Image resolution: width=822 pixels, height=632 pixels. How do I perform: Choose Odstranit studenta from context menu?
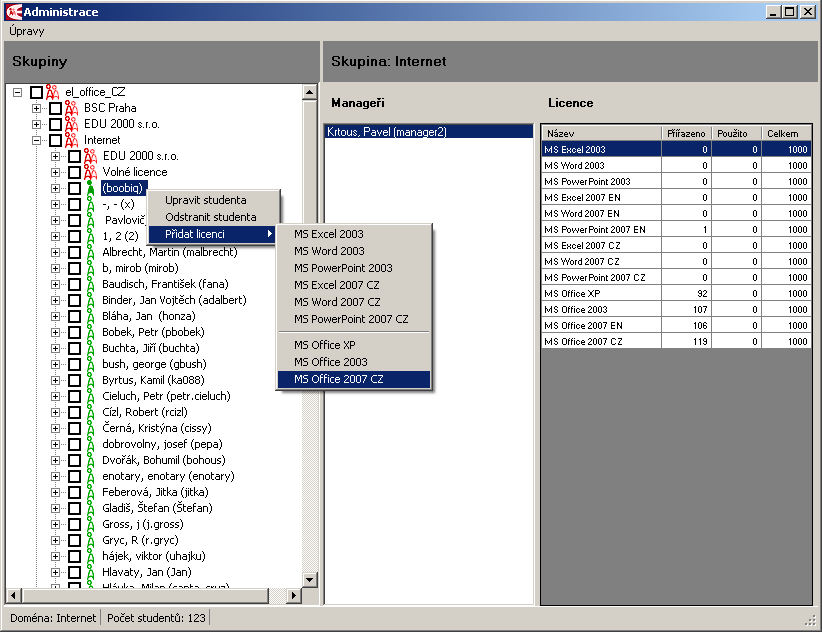(211, 217)
